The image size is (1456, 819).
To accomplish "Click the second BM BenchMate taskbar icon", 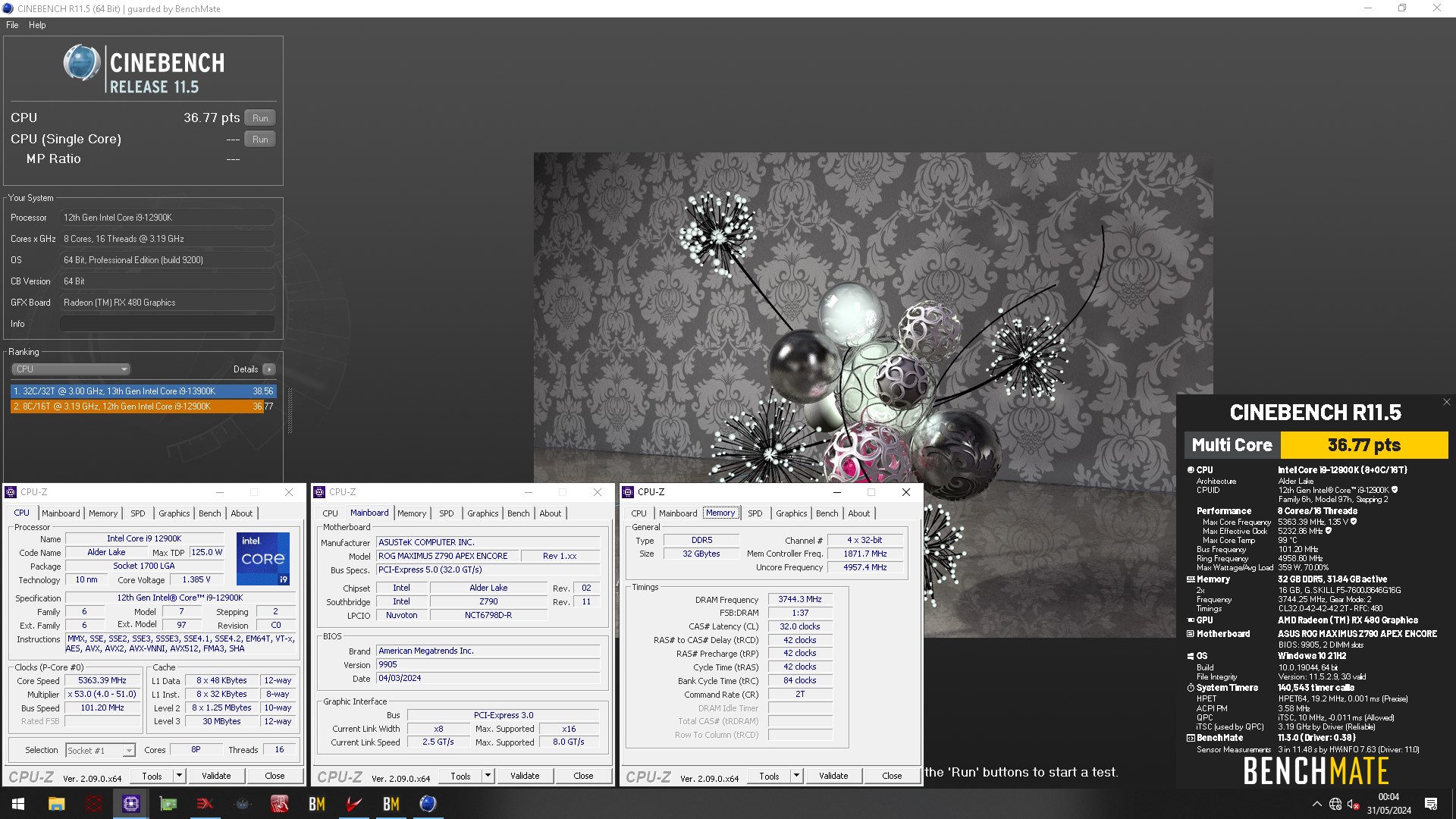I will (x=391, y=804).
